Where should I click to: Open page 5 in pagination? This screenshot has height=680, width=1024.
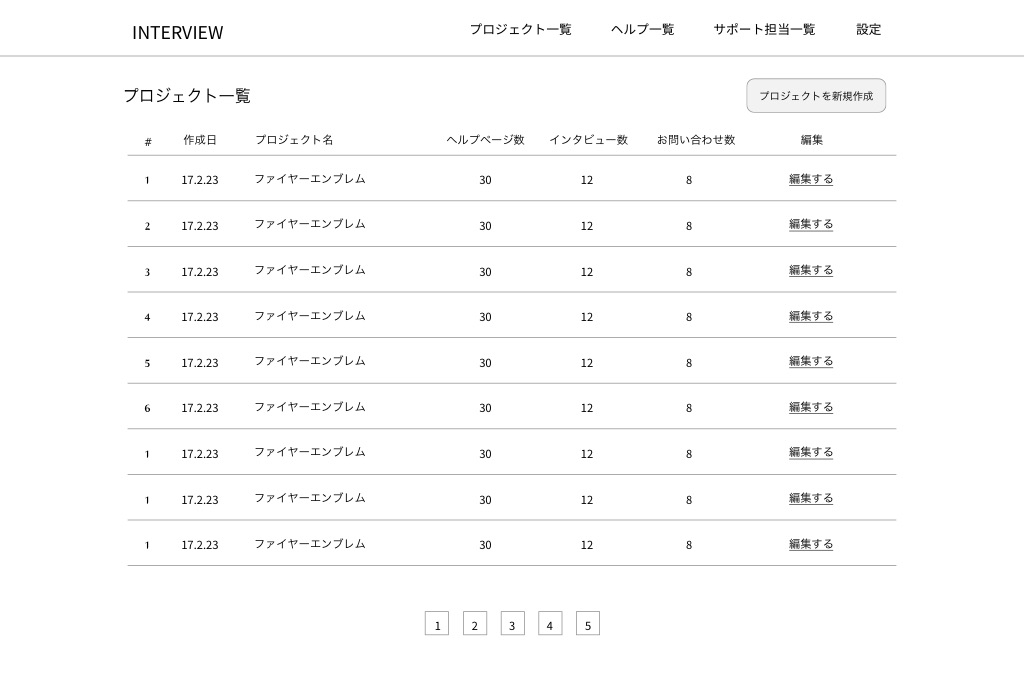[588, 623]
